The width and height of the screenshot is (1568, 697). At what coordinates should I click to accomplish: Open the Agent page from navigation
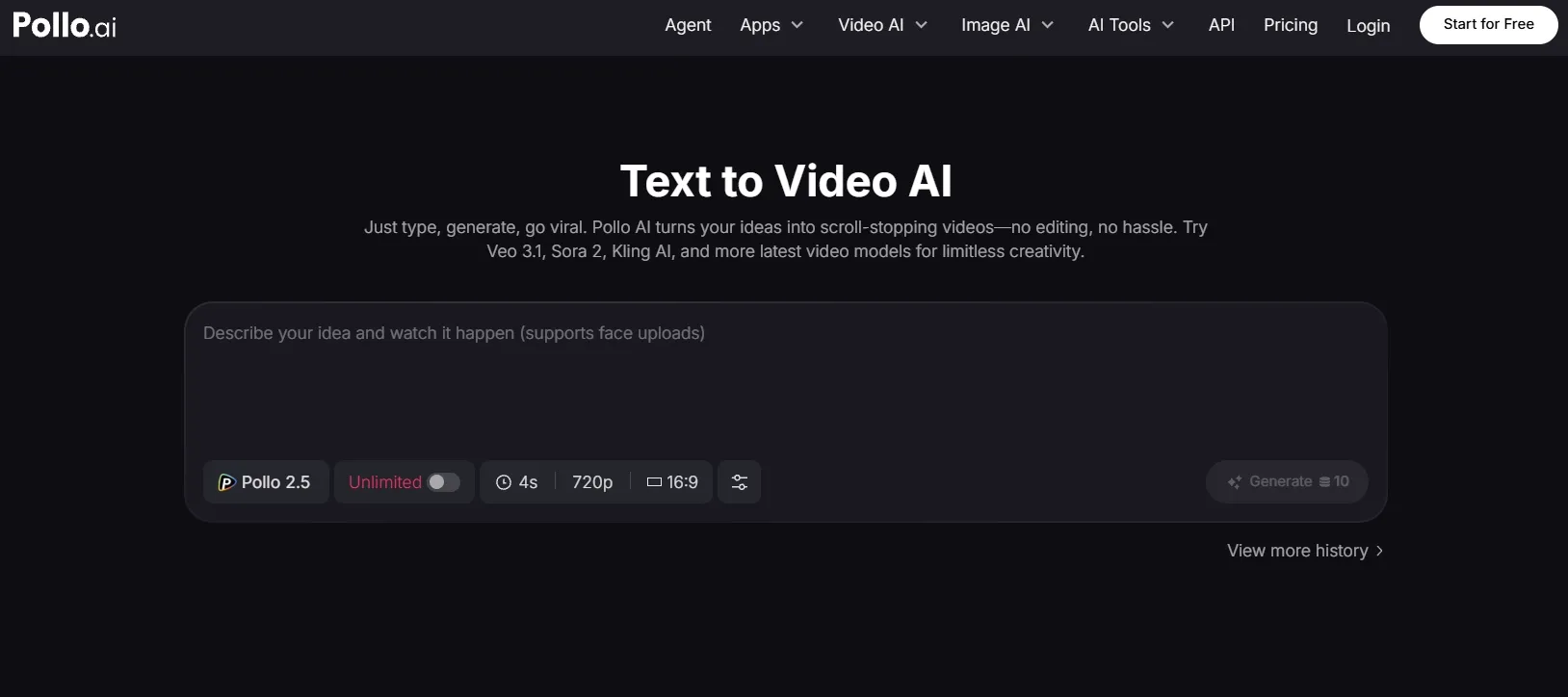coord(688,25)
